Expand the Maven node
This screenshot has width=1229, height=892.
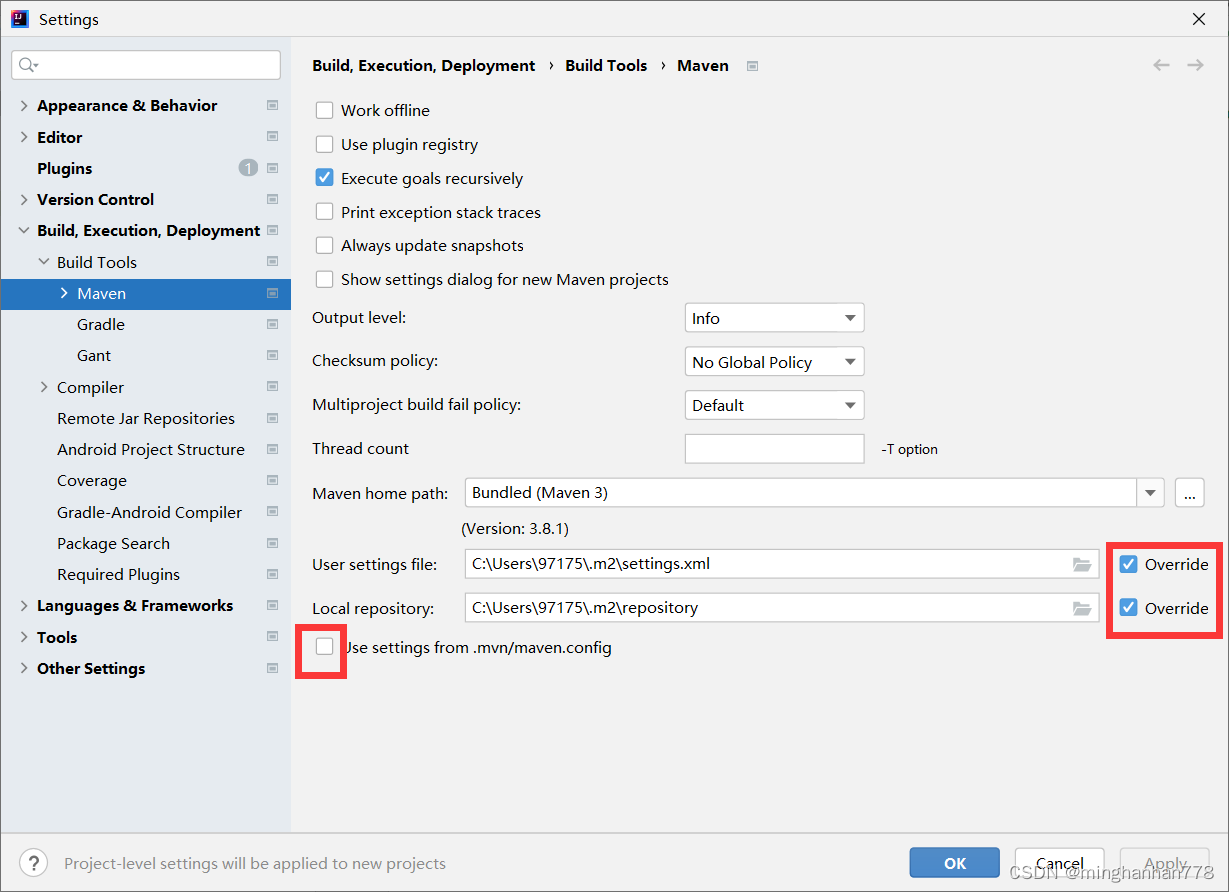click(64, 293)
